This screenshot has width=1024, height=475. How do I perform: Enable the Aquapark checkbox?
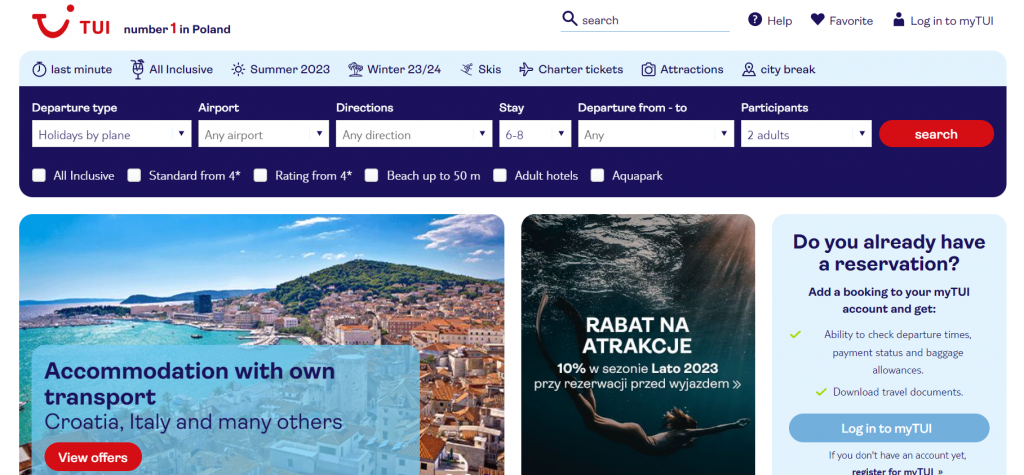click(x=598, y=175)
